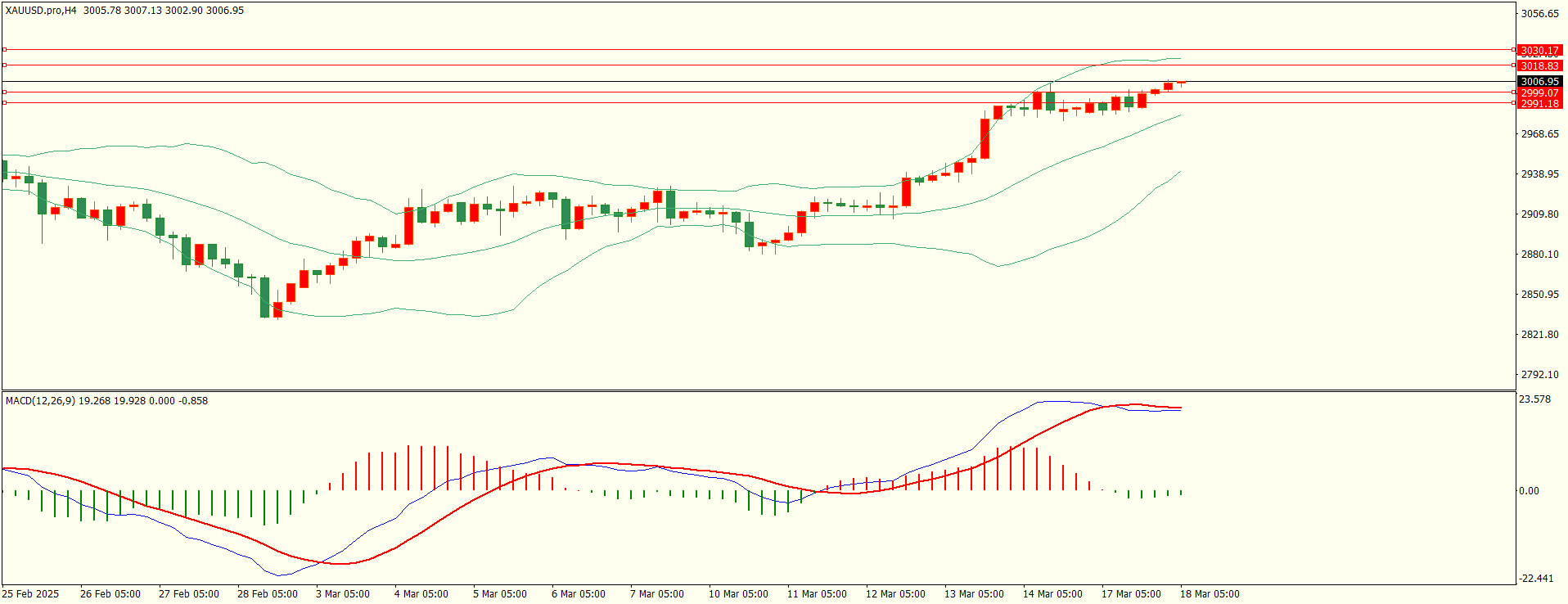The height and width of the screenshot is (604, 1568).
Task: Click the 25 Feb 2025 date label
Action: coord(31,594)
